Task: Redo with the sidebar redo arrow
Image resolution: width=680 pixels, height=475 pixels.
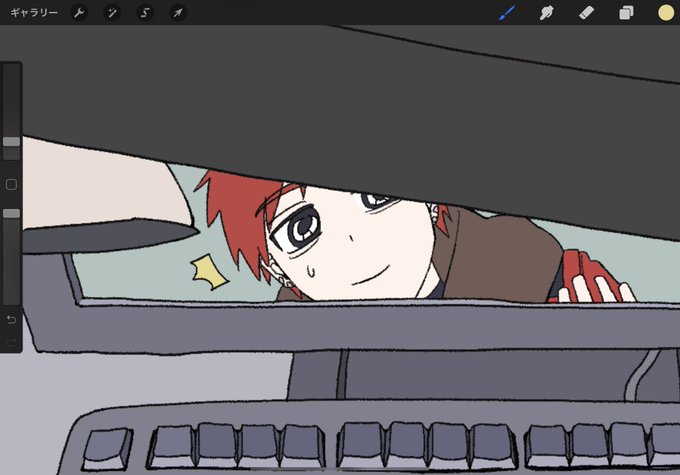Action: coord(11,343)
